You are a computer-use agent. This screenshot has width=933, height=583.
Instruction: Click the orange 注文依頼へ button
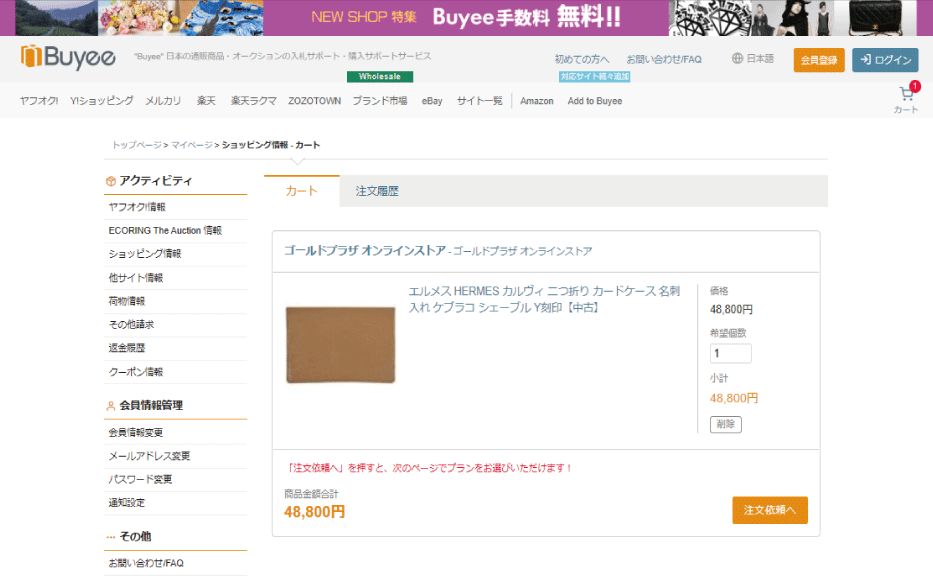click(769, 510)
